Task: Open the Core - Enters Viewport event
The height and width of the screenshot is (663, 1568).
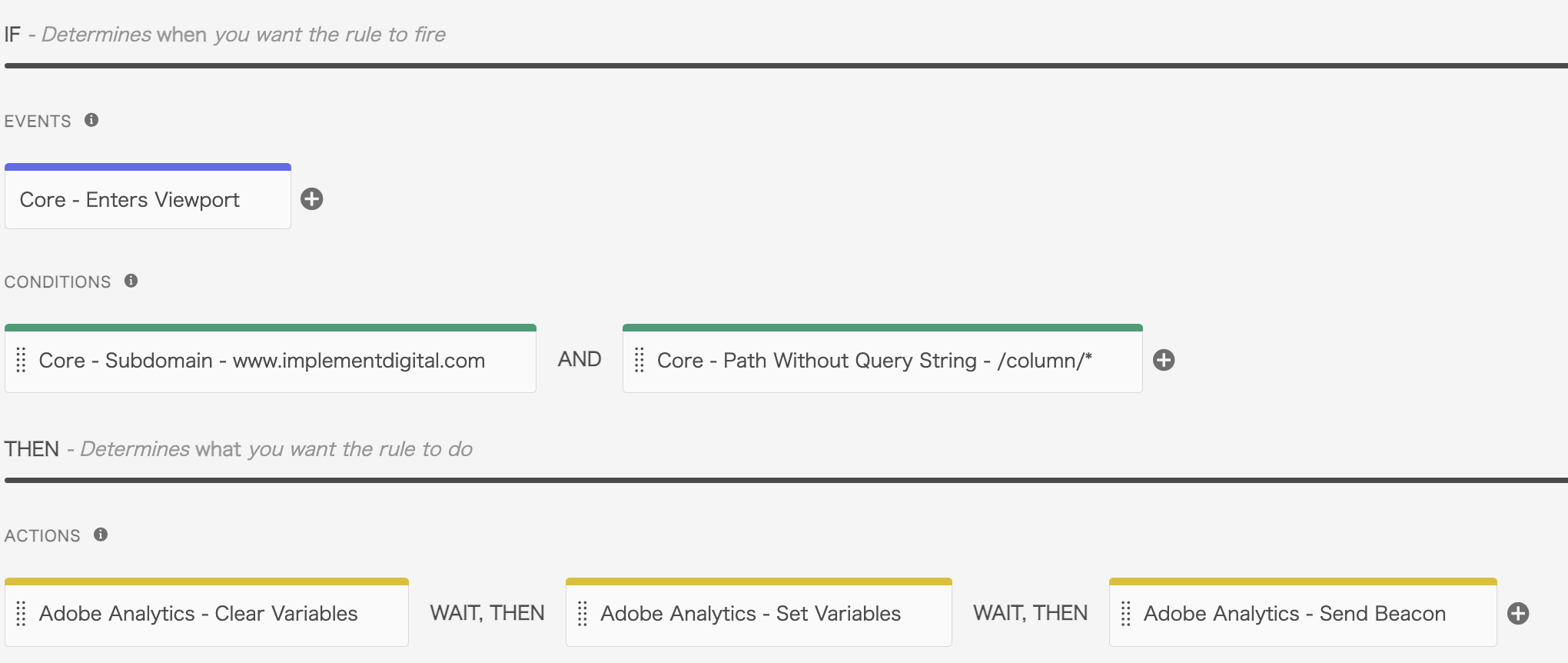Action: point(148,196)
